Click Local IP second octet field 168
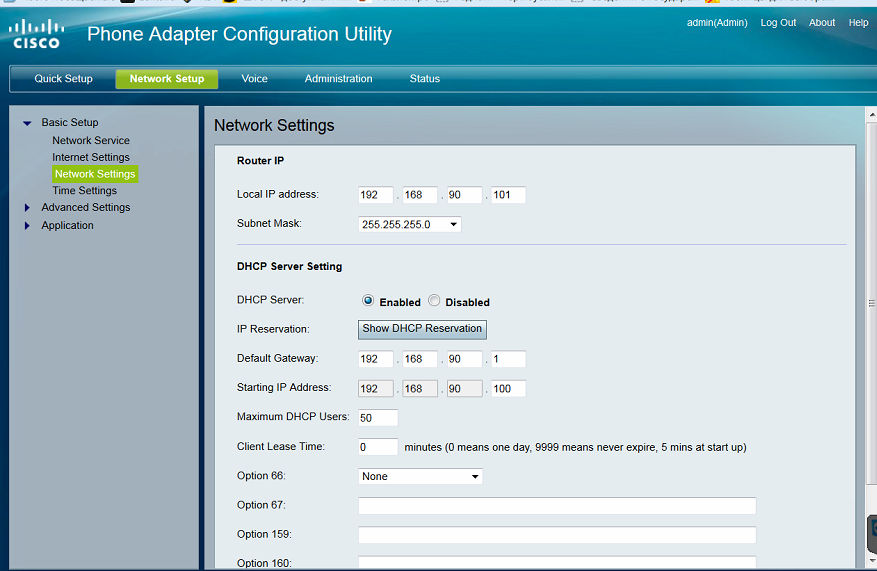Screen dimensions: 877x571 [419, 195]
